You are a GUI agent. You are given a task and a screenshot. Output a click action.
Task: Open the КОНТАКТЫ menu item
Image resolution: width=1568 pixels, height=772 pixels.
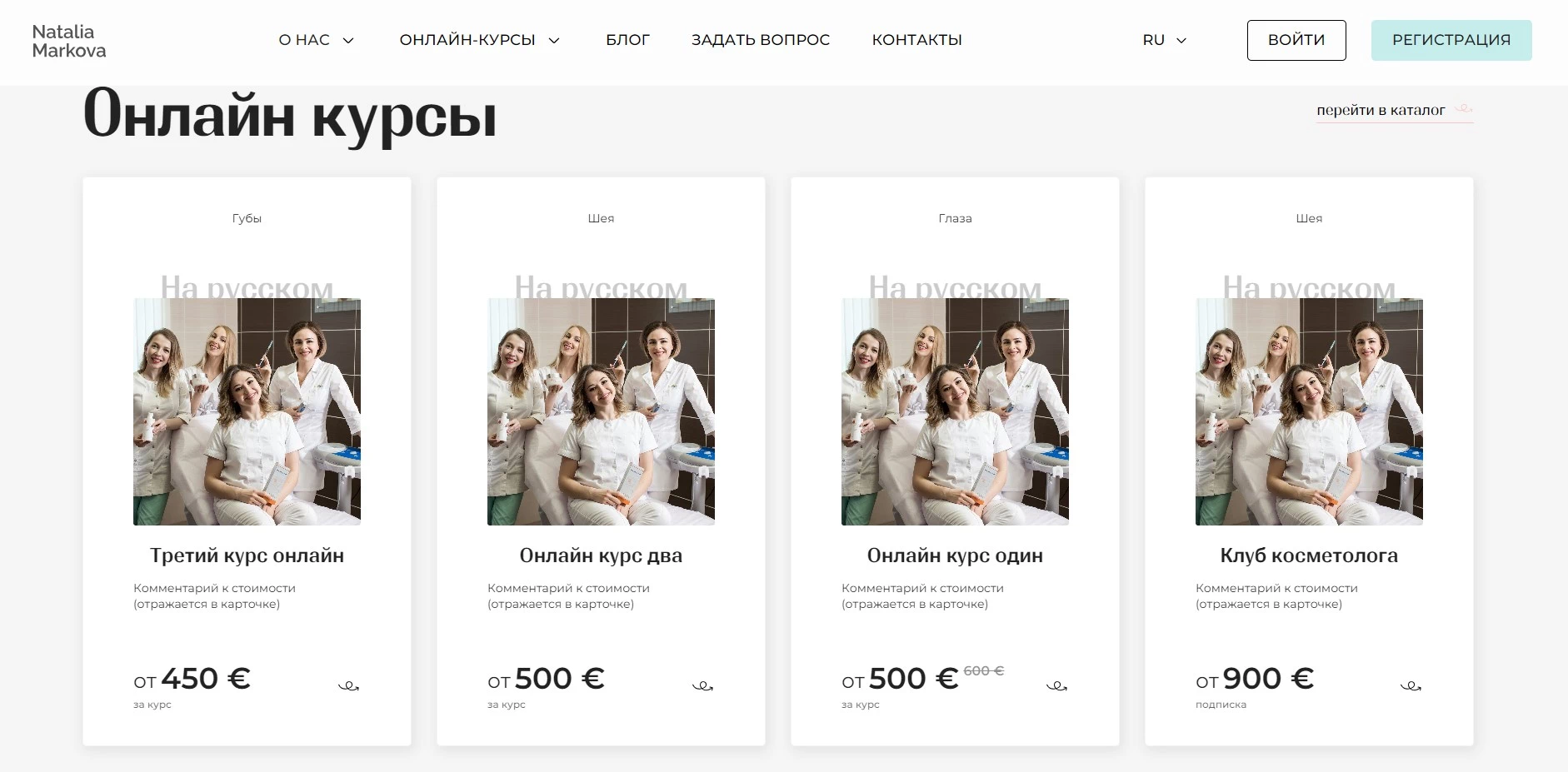tap(916, 40)
